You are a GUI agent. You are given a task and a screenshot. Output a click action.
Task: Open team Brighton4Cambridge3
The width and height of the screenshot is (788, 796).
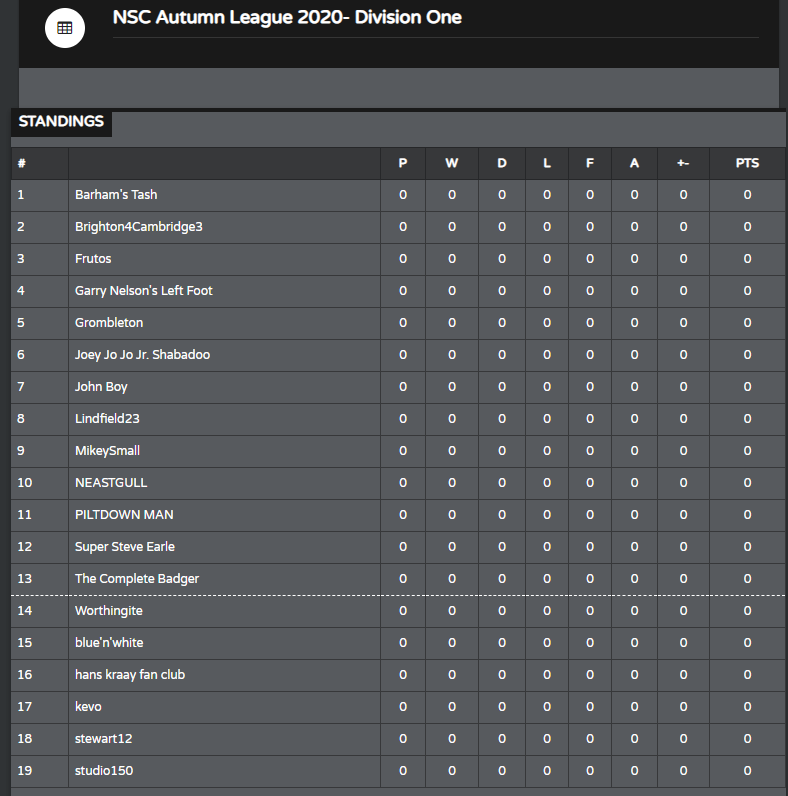point(139,227)
